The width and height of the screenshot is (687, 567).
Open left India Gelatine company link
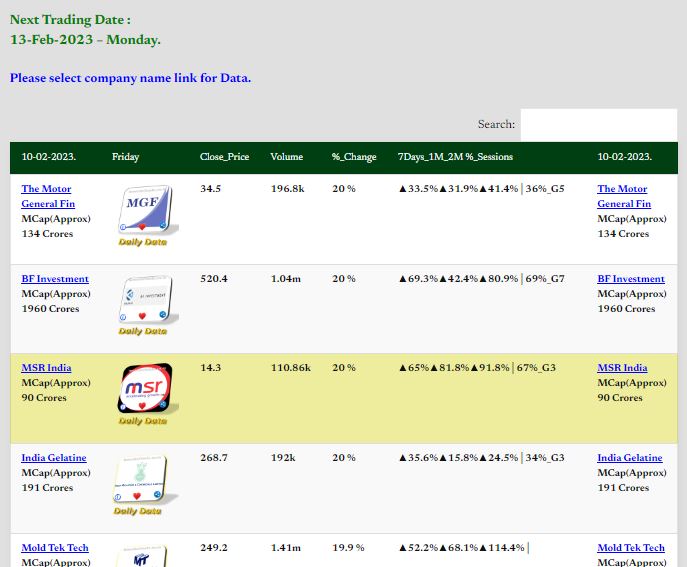[x=54, y=457]
